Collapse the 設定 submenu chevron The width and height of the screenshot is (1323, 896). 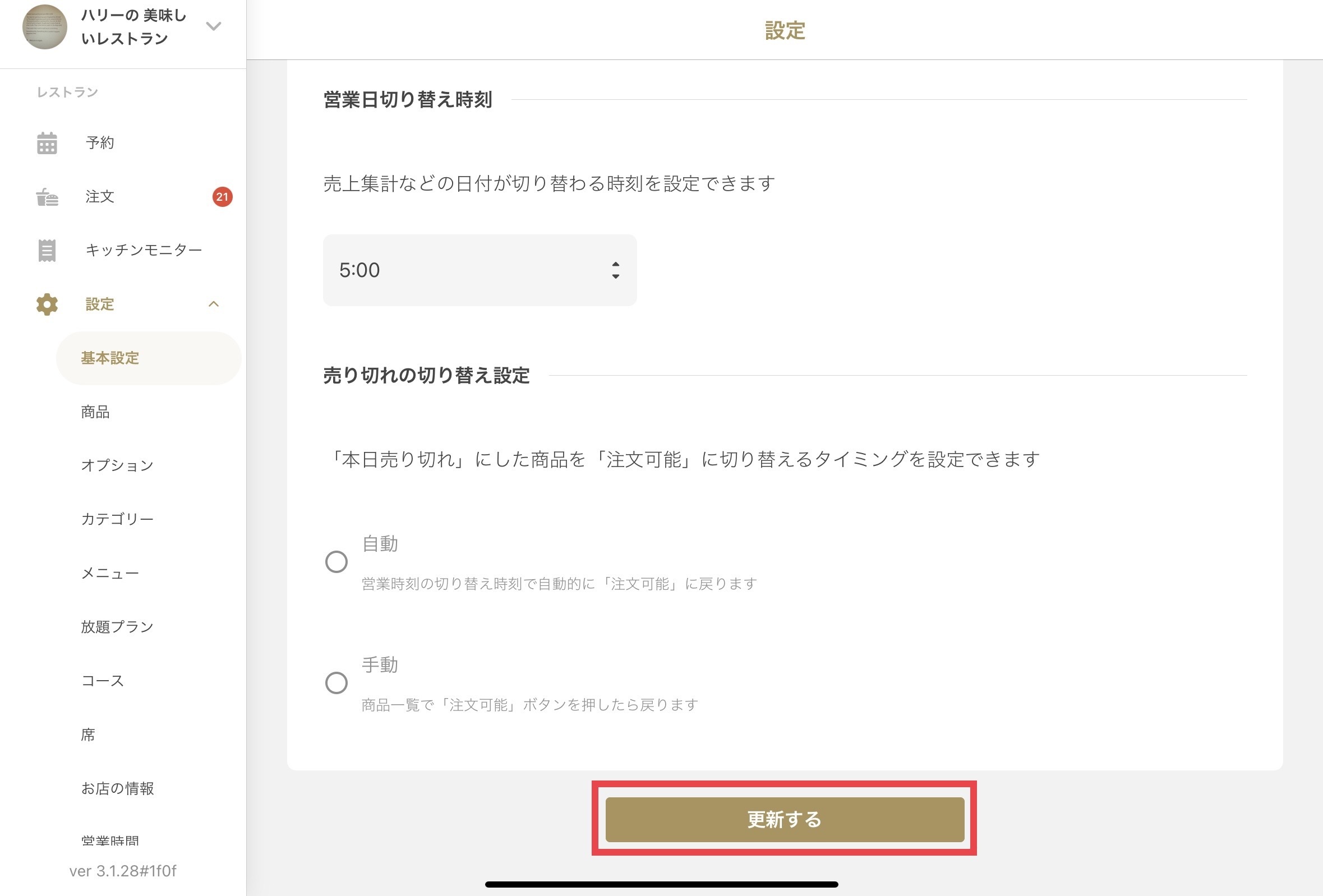214,304
